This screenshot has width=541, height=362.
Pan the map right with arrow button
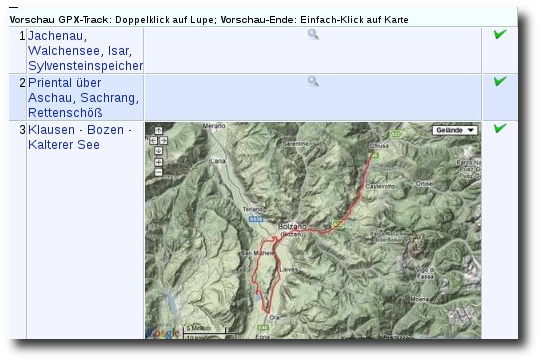[164, 140]
